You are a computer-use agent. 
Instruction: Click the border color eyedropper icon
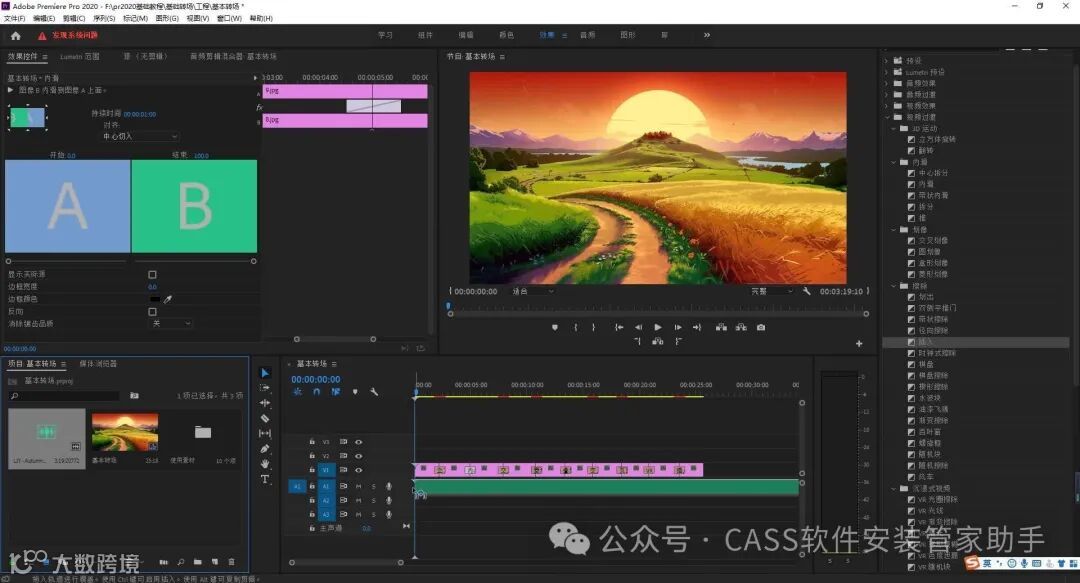click(x=167, y=299)
